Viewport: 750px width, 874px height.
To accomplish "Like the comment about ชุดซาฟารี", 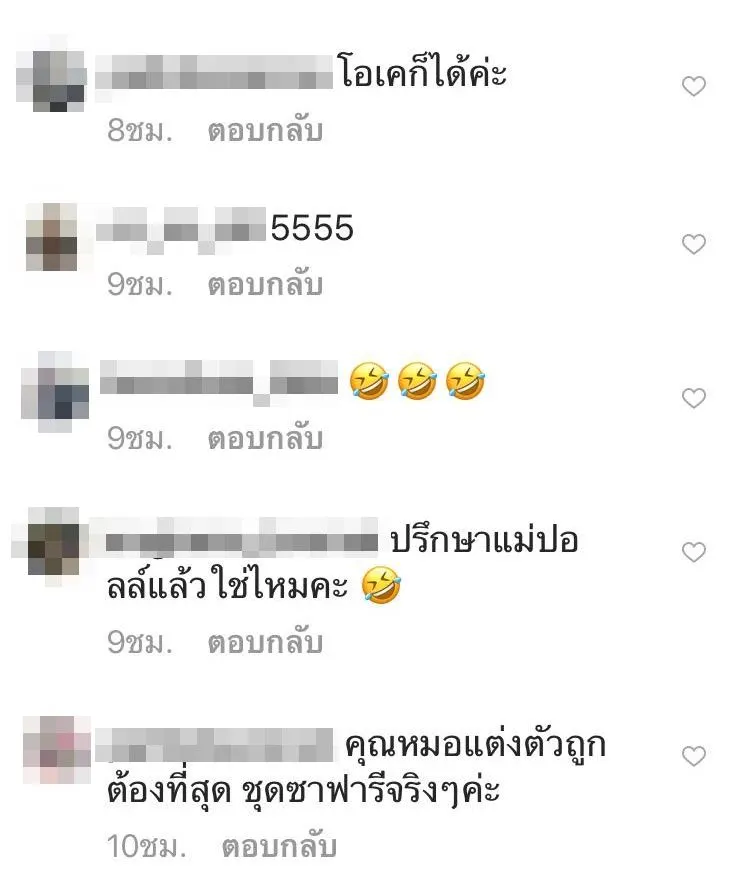I will 694,756.
